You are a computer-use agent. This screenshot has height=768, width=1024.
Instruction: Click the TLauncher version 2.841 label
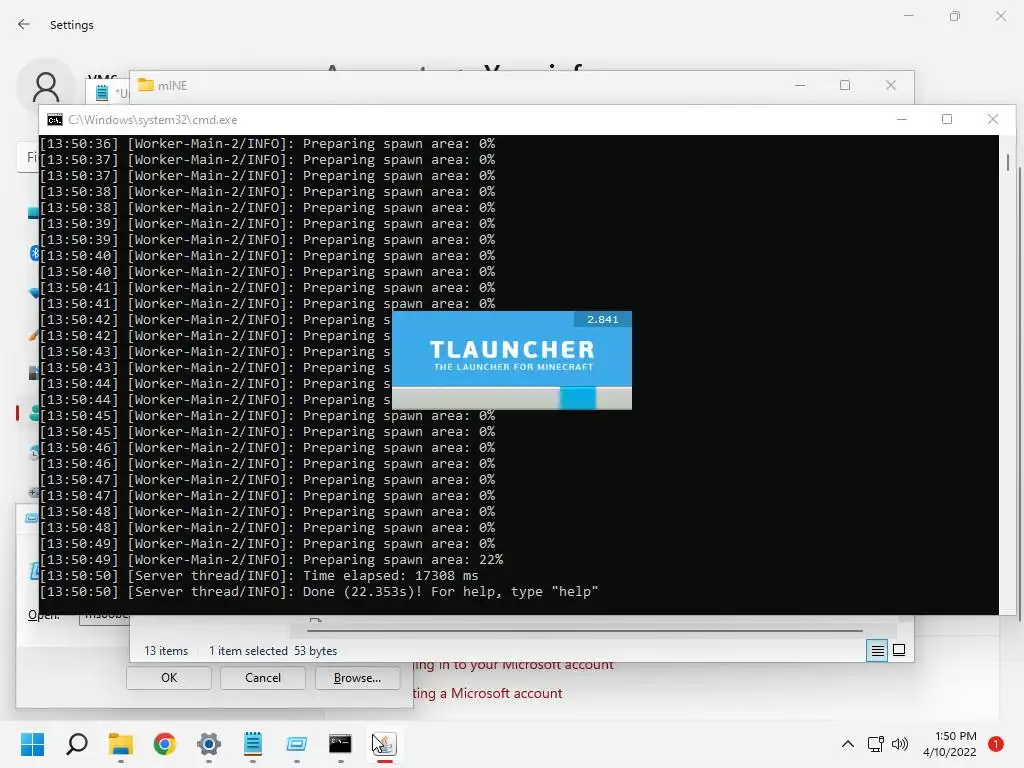pyautogui.click(x=602, y=319)
